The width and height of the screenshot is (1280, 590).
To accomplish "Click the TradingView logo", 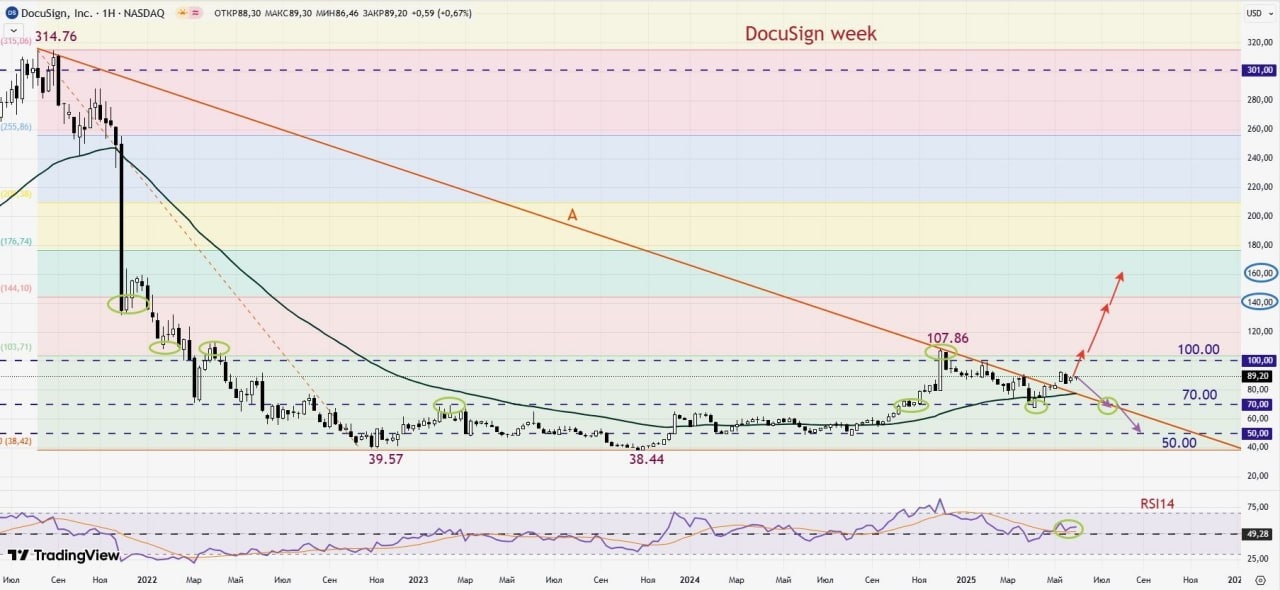I will click(63, 555).
